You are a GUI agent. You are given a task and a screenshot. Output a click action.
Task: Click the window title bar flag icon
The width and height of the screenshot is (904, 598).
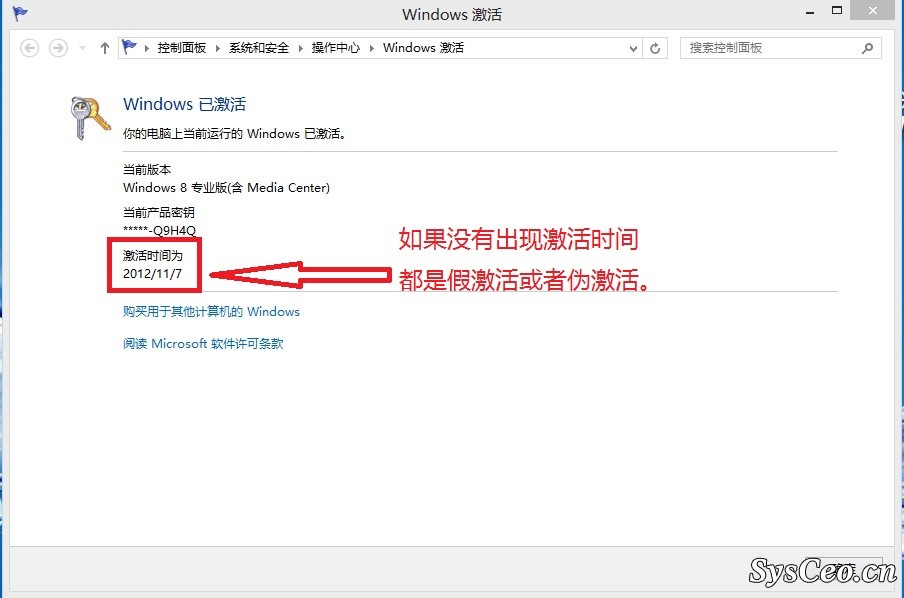20,13
